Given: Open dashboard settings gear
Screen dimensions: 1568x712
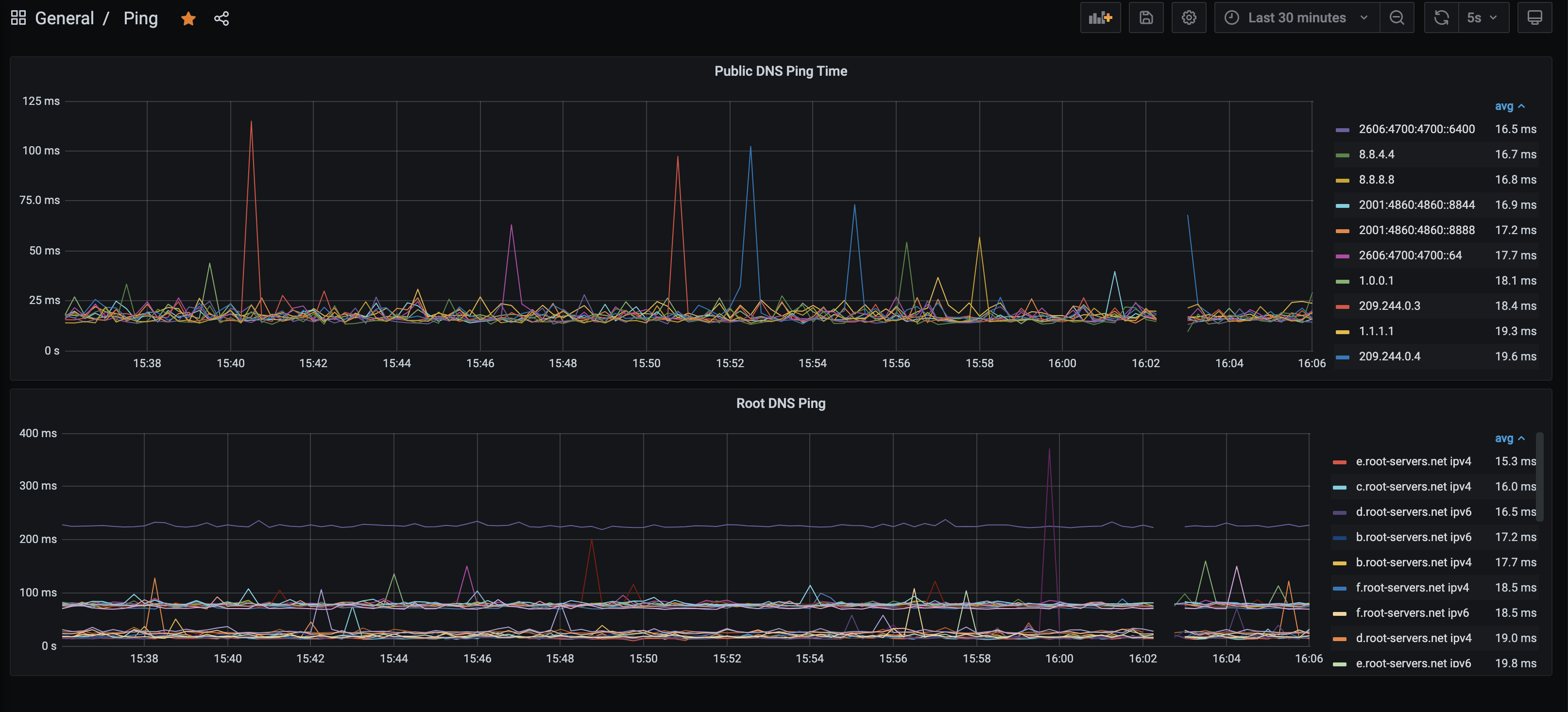Looking at the screenshot, I should click(1188, 17).
